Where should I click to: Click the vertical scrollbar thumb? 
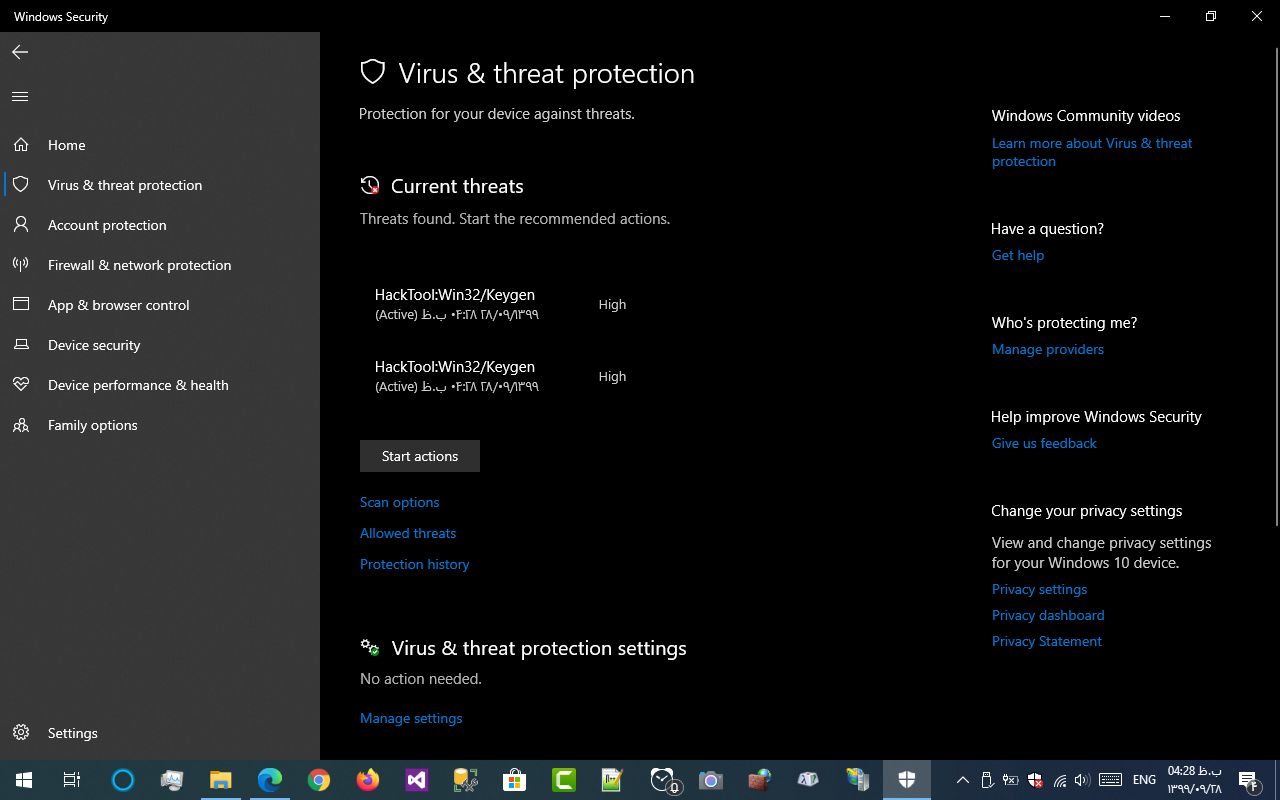pos(1276,286)
